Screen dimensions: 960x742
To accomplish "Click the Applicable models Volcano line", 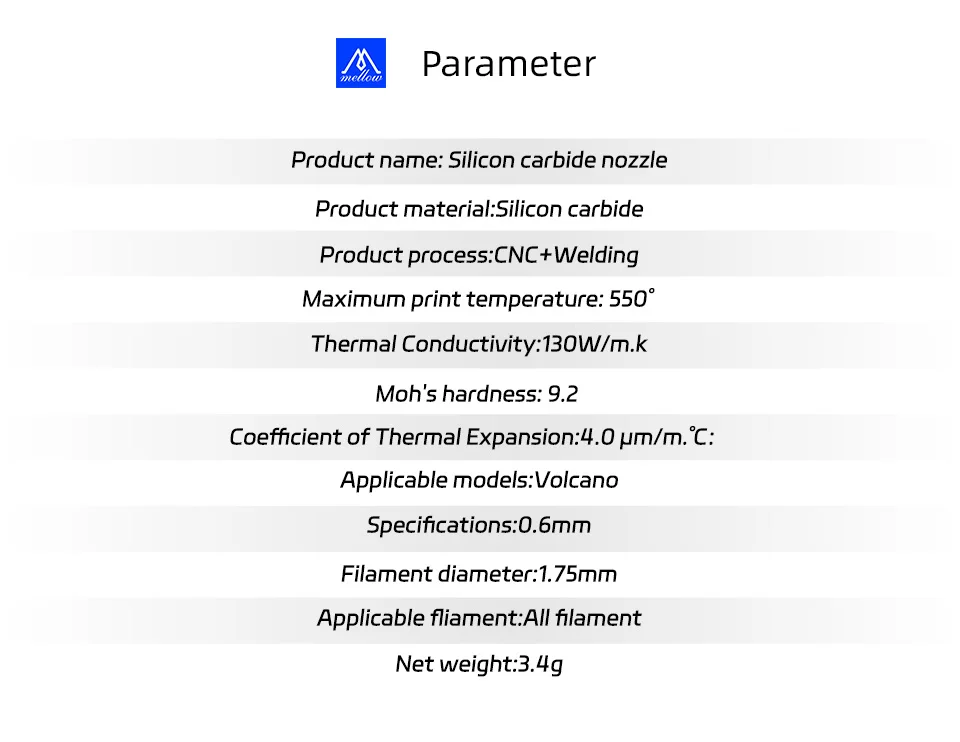I will click(479, 480).
